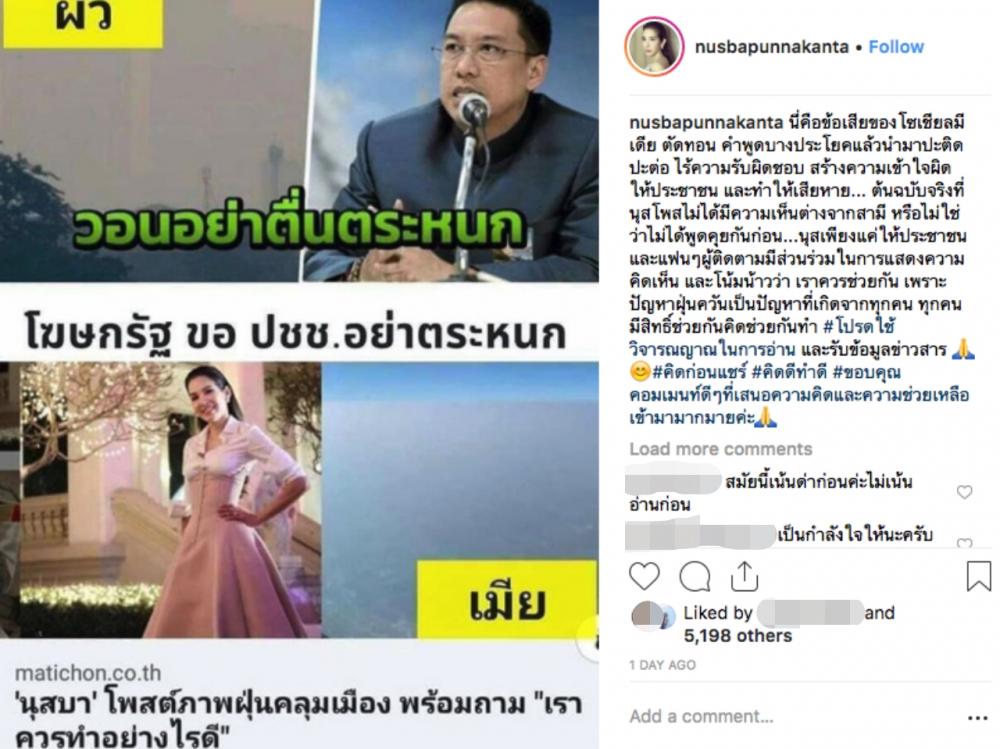View the 5,198 others who liked
This screenshot has height=749, width=1000.
pos(738,636)
